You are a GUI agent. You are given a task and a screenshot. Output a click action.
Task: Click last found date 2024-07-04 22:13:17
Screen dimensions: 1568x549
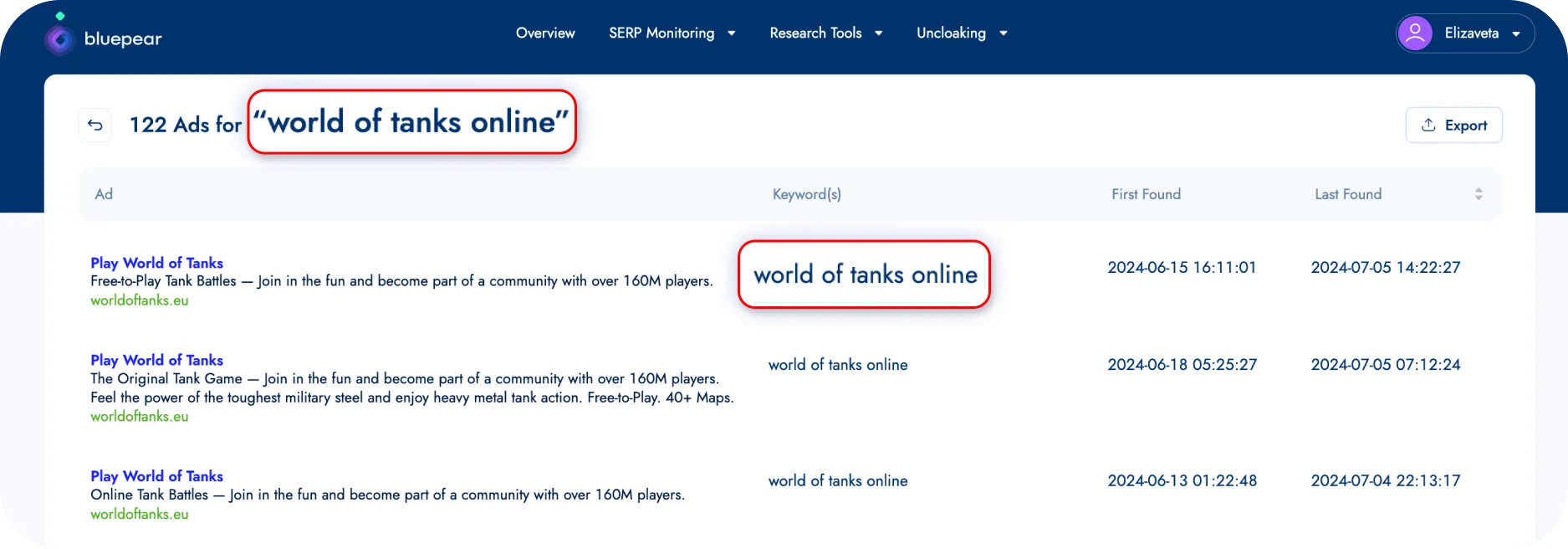(1386, 481)
